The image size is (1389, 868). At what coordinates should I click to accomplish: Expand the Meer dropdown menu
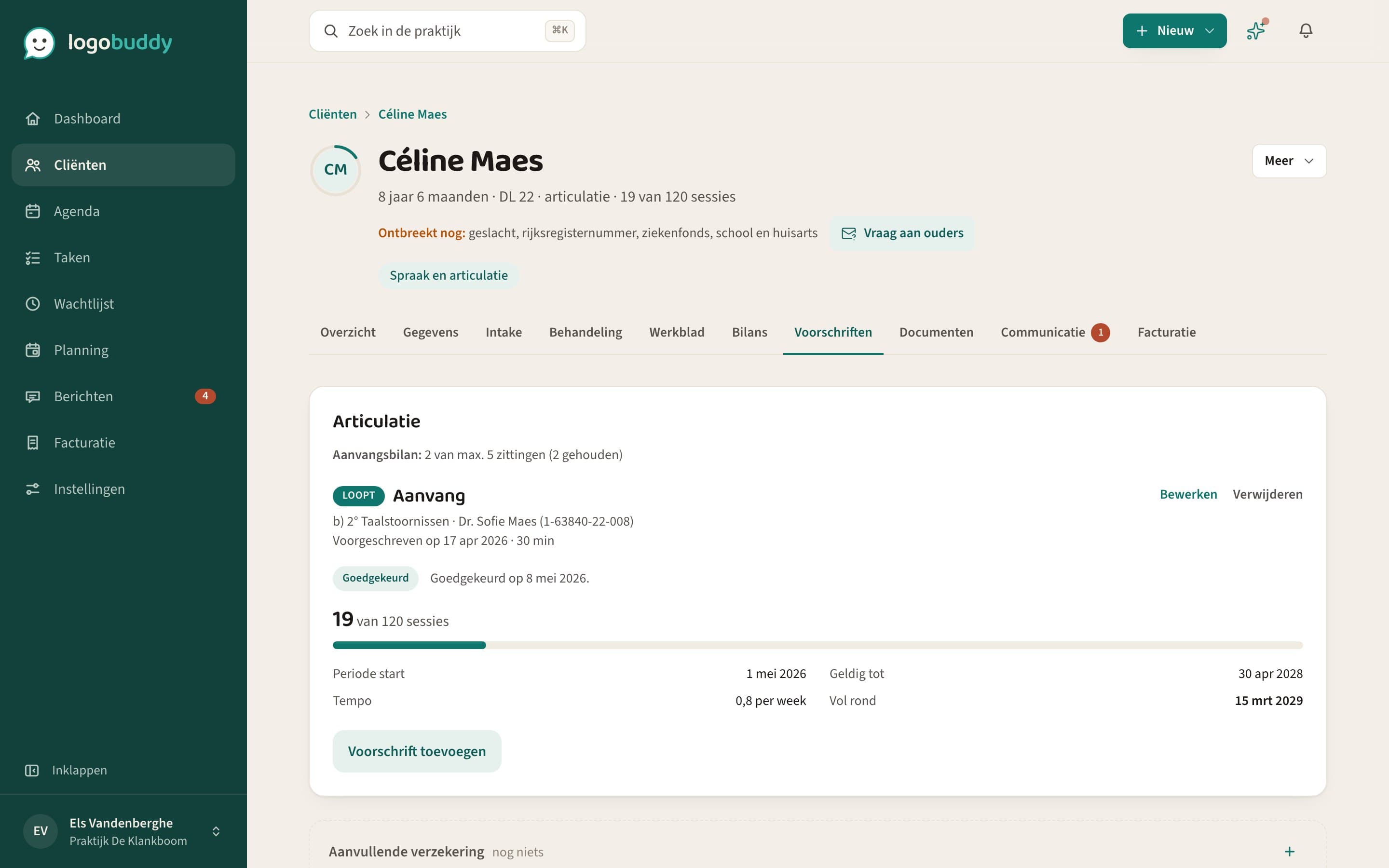pyautogui.click(x=1289, y=161)
